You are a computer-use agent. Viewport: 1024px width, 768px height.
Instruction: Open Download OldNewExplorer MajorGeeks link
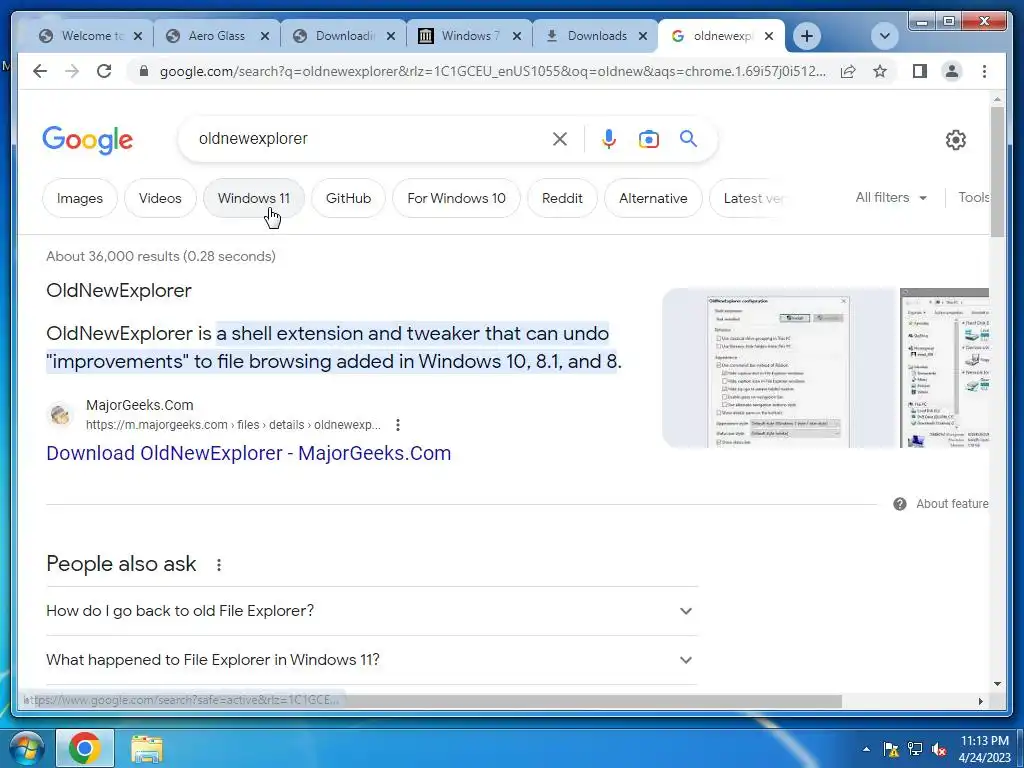pos(248,453)
